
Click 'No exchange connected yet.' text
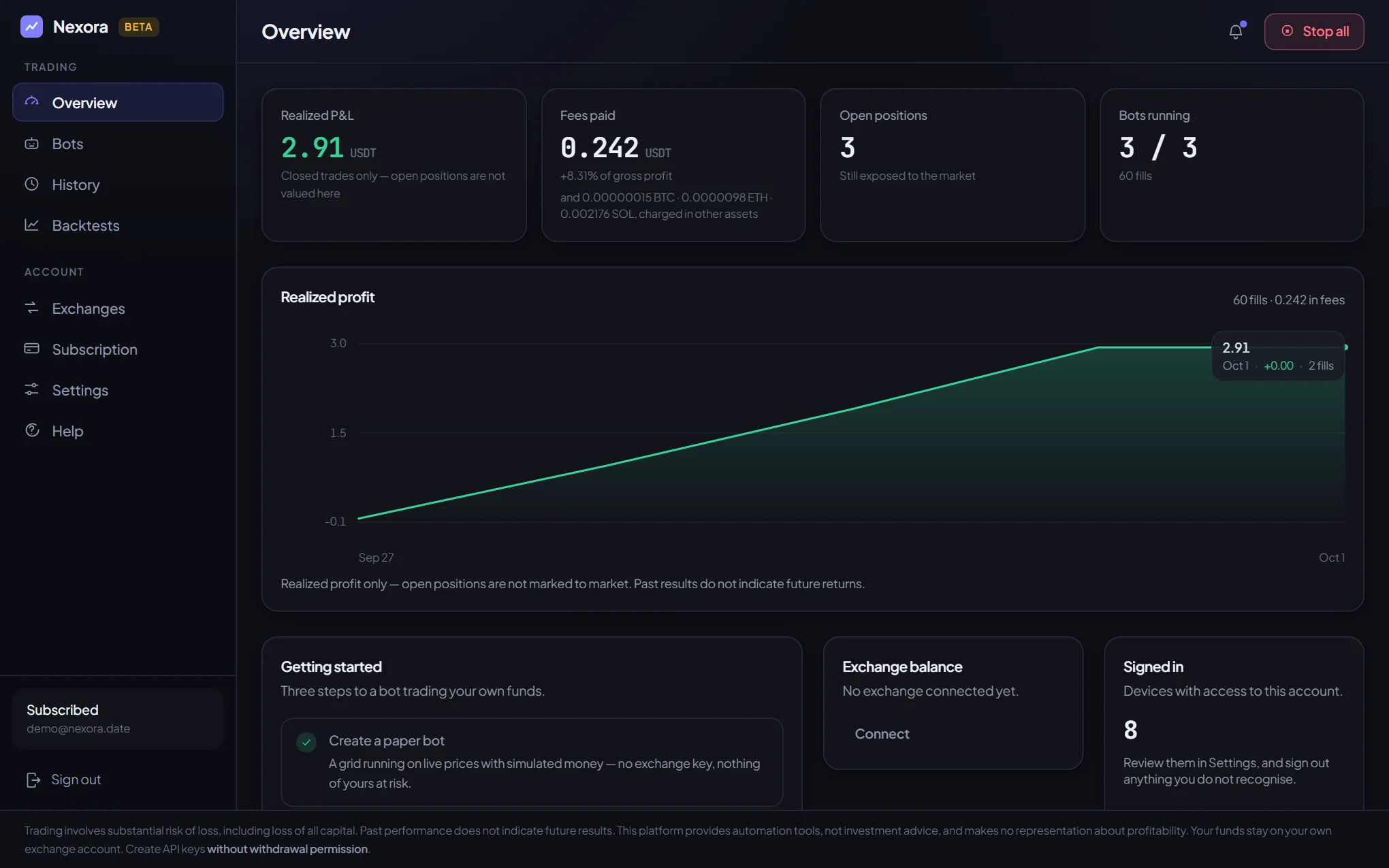[x=930, y=691]
